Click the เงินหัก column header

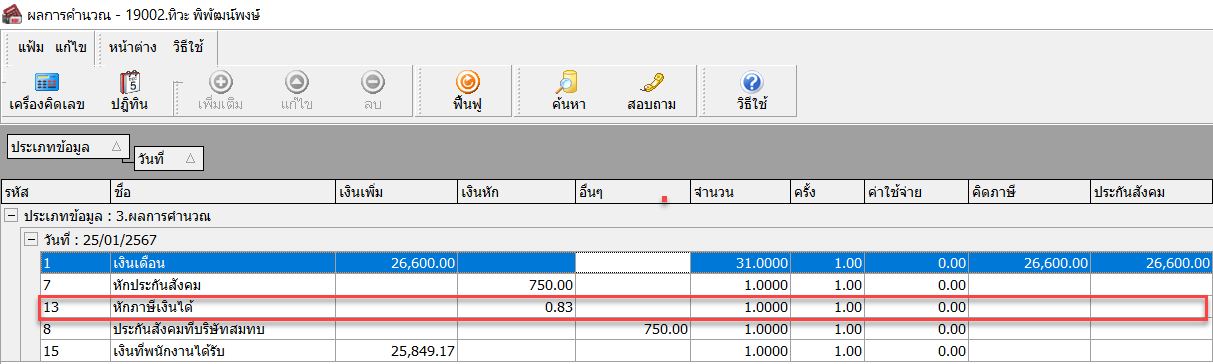pos(515,191)
